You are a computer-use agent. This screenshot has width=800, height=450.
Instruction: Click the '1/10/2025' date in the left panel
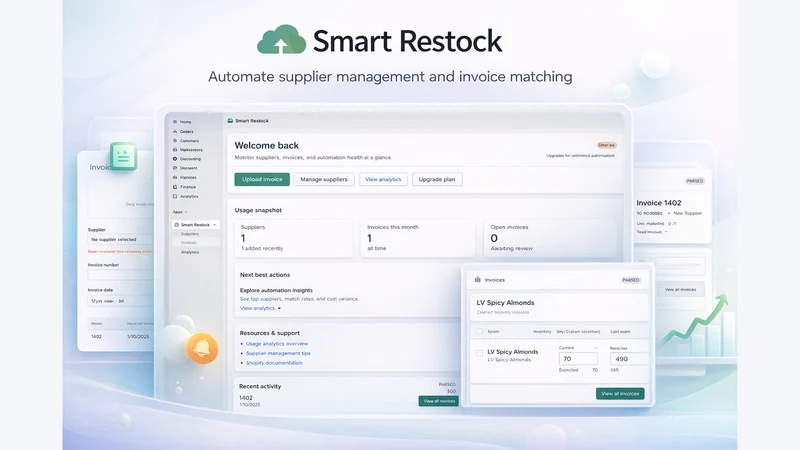tap(138, 337)
